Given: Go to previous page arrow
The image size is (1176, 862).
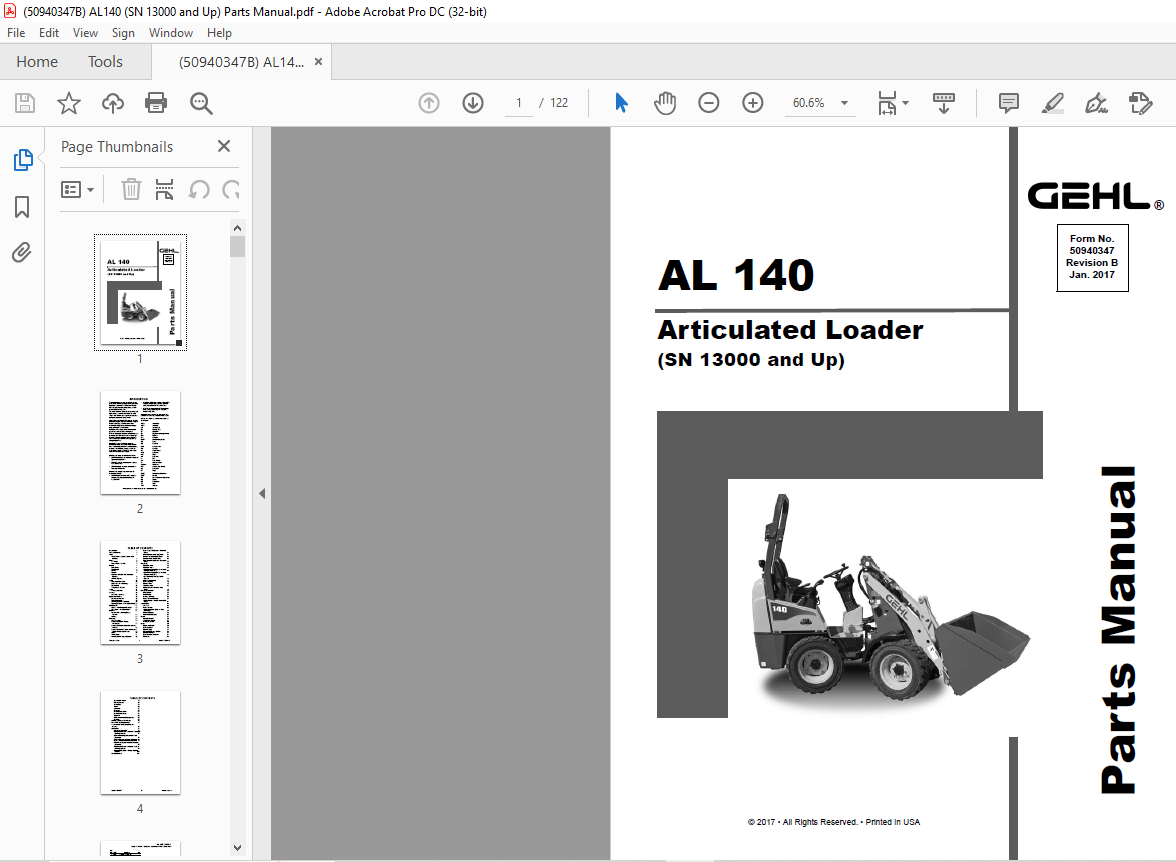Looking at the screenshot, I should pos(429,103).
